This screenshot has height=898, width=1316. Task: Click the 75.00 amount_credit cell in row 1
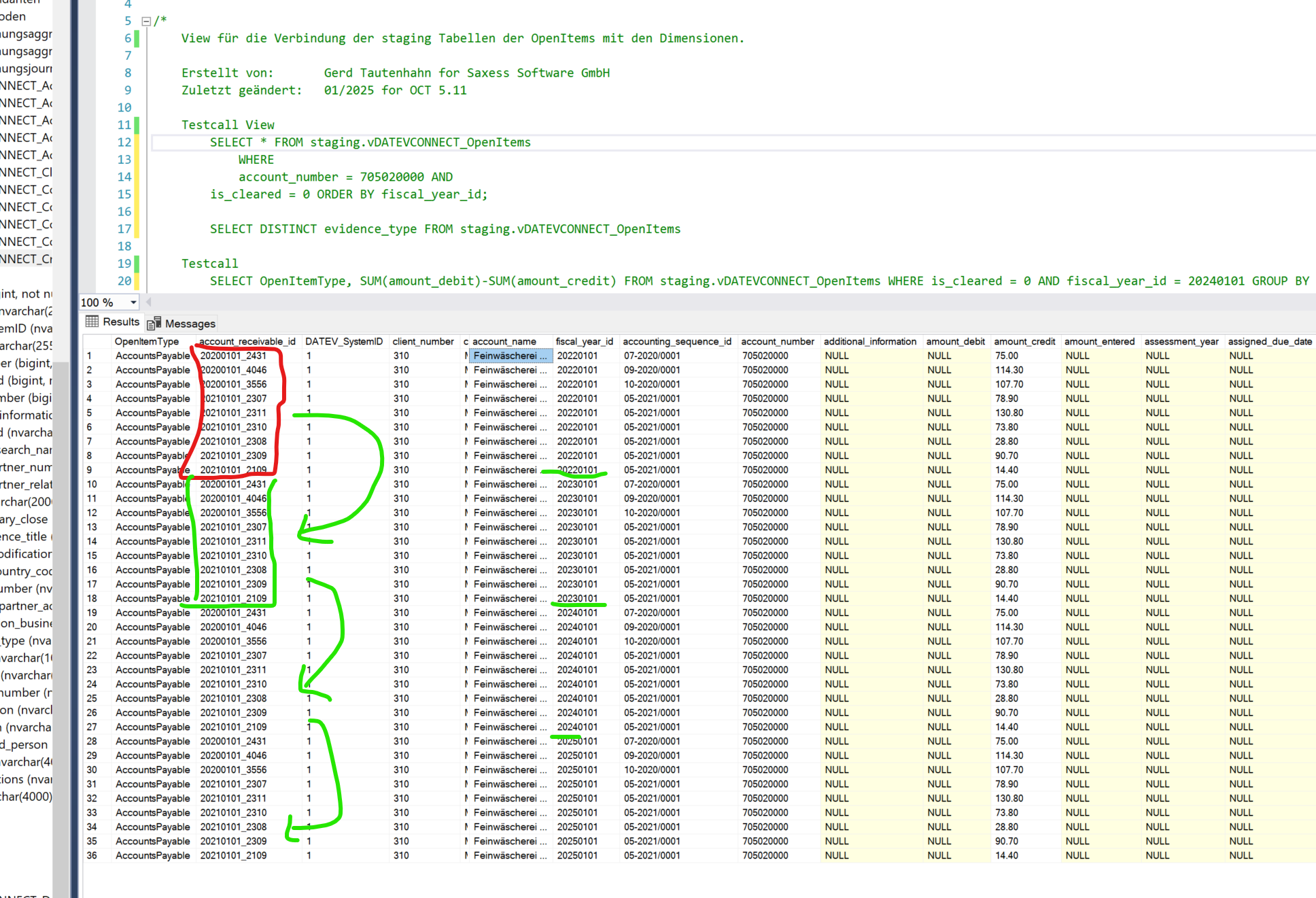pyautogui.click(x=1007, y=356)
